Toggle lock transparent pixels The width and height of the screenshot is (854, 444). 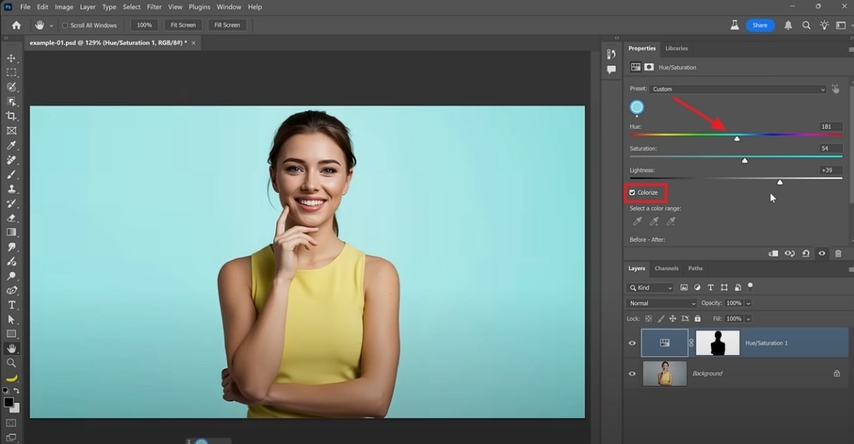(649, 319)
